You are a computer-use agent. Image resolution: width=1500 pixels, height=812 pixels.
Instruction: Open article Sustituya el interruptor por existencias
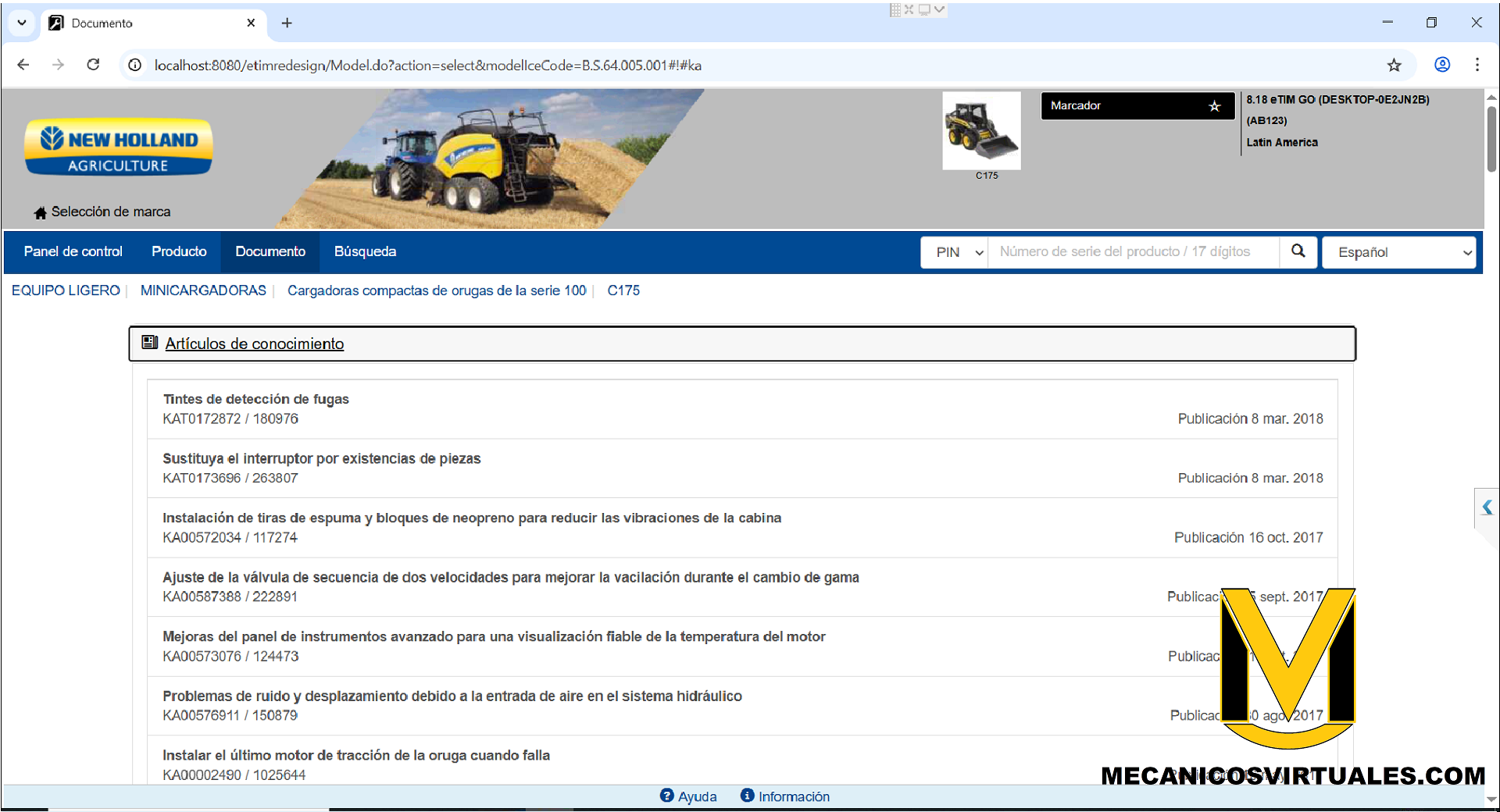(x=321, y=458)
